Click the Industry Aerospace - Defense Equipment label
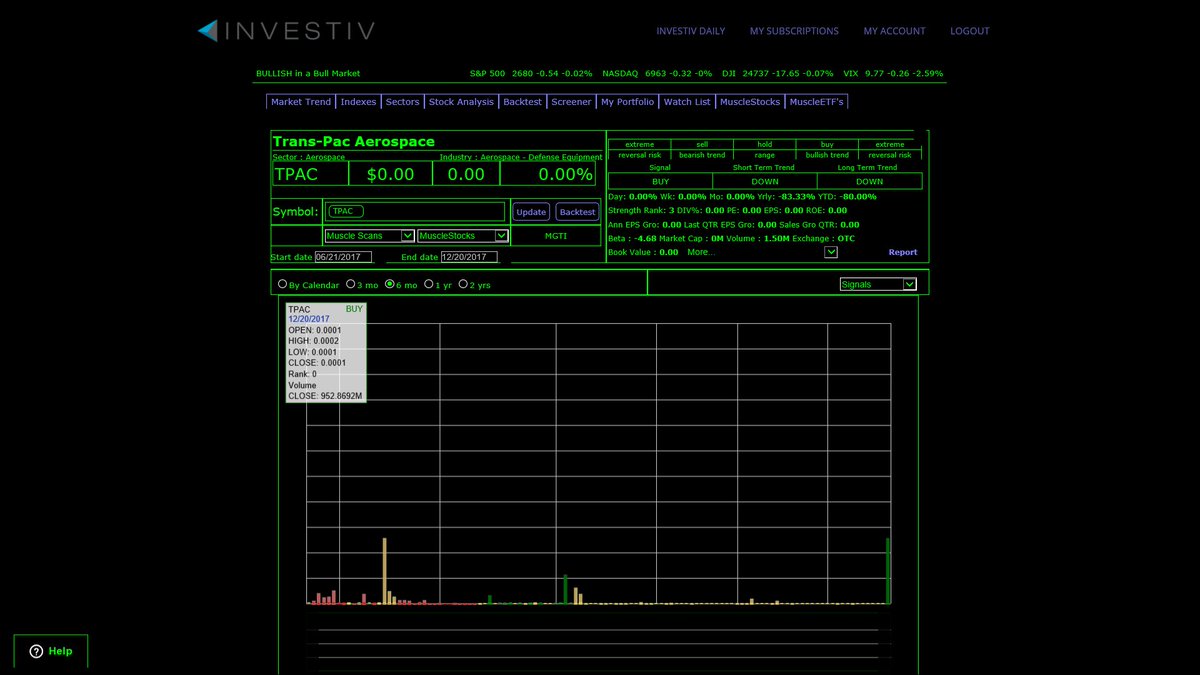1200x675 pixels. click(521, 157)
